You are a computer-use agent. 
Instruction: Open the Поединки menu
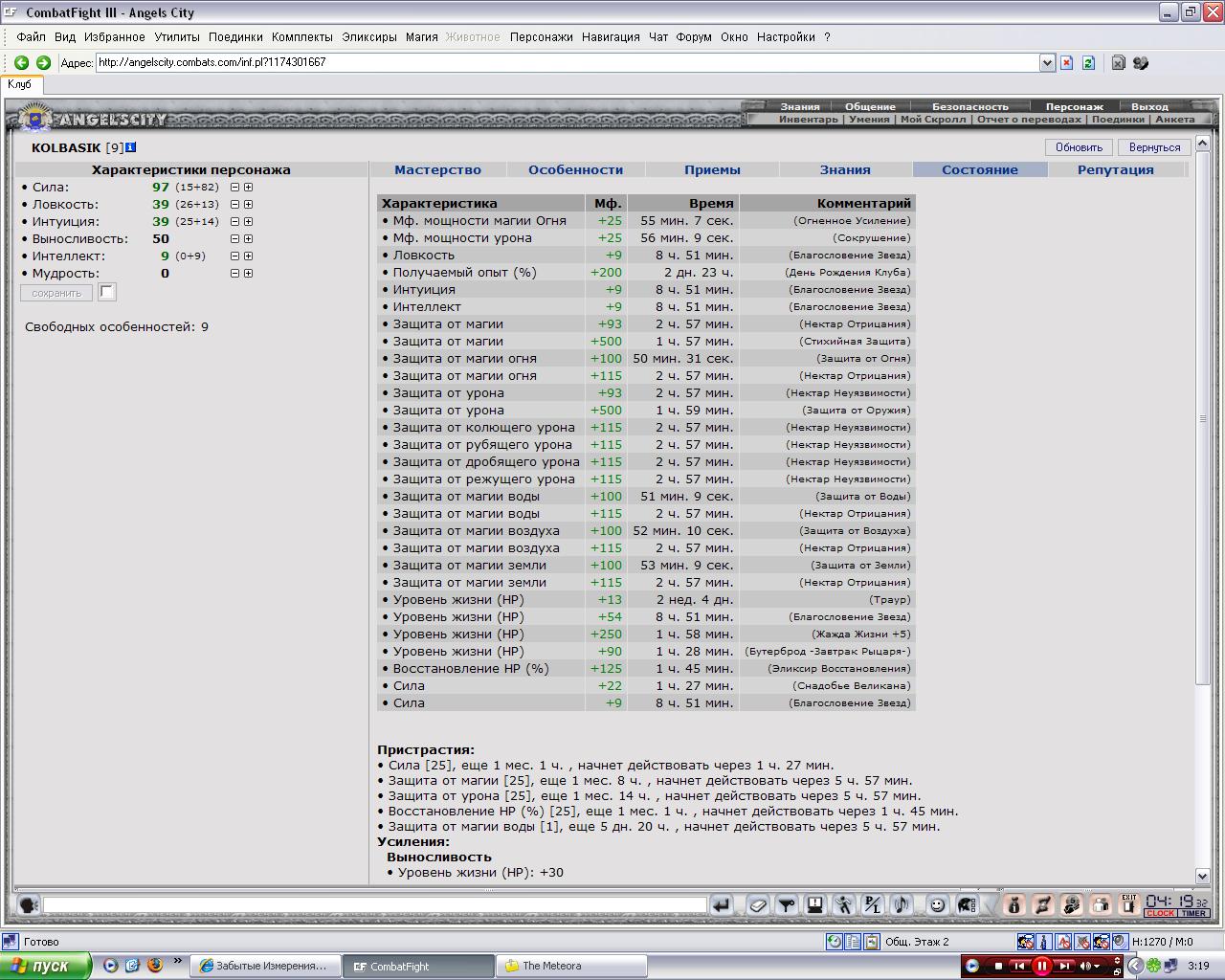click(235, 37)
